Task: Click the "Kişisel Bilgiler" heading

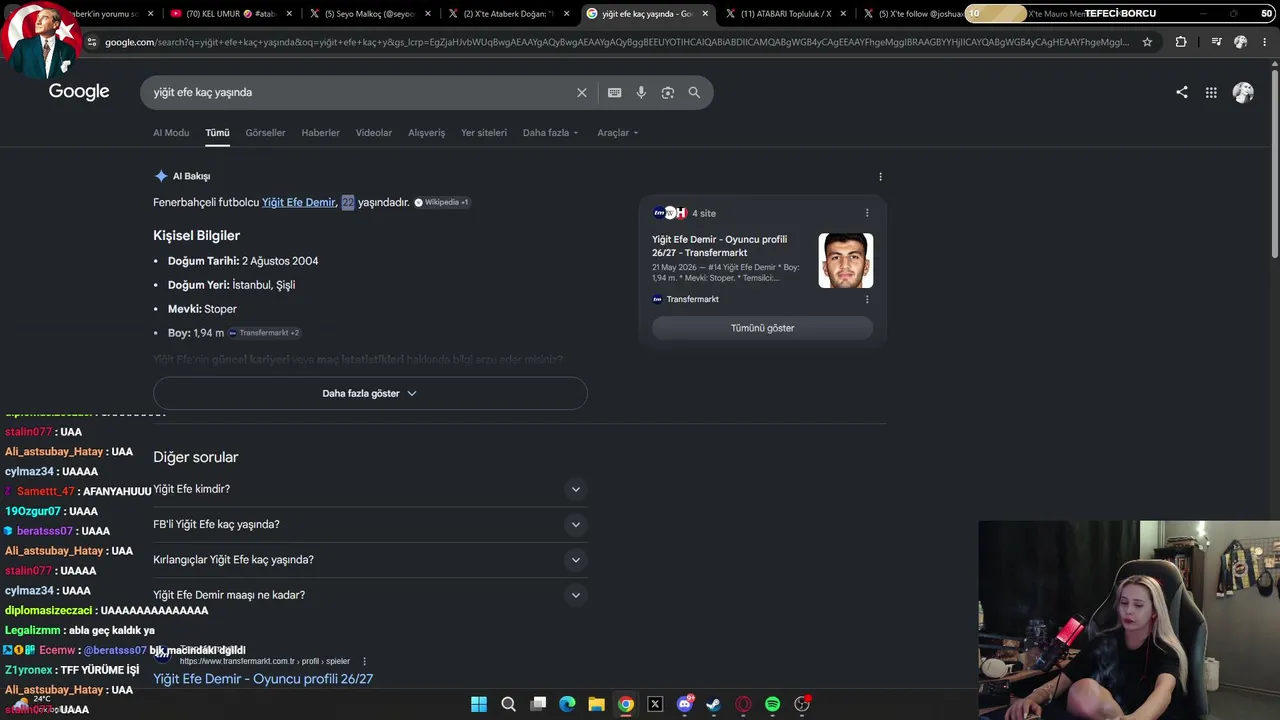Action: coord(196,236)
